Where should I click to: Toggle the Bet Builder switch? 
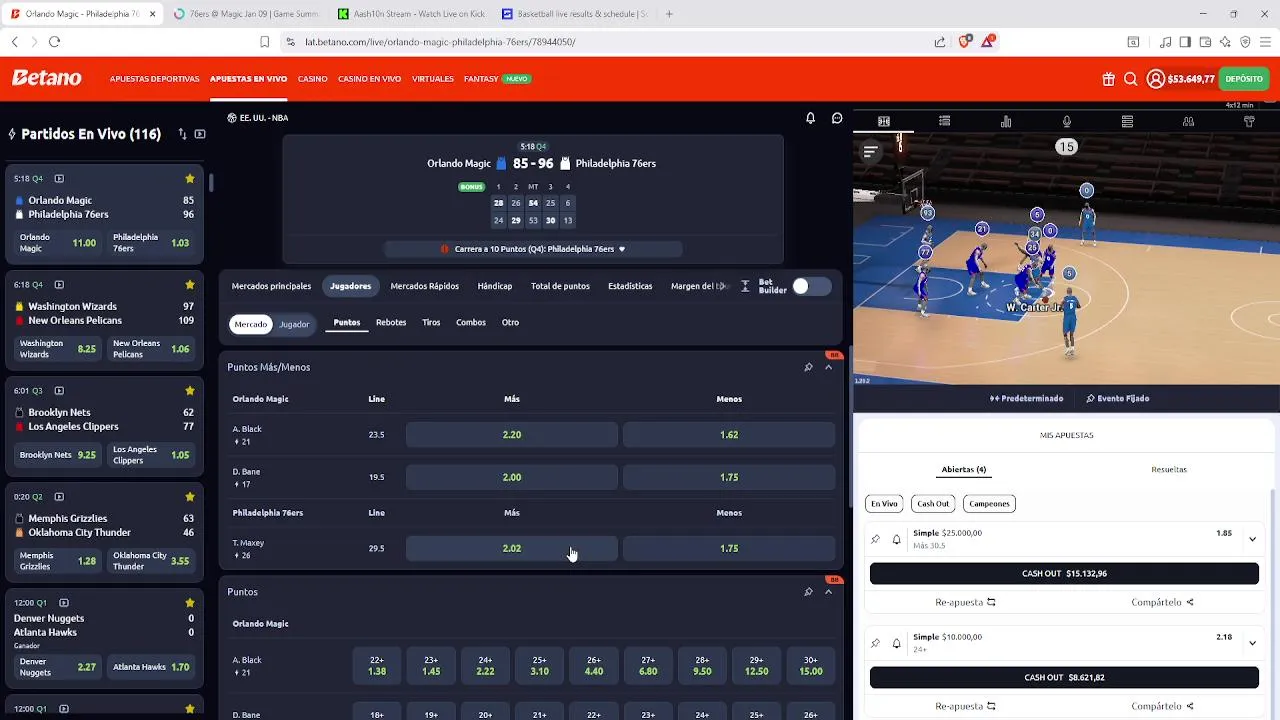point(811,287)
